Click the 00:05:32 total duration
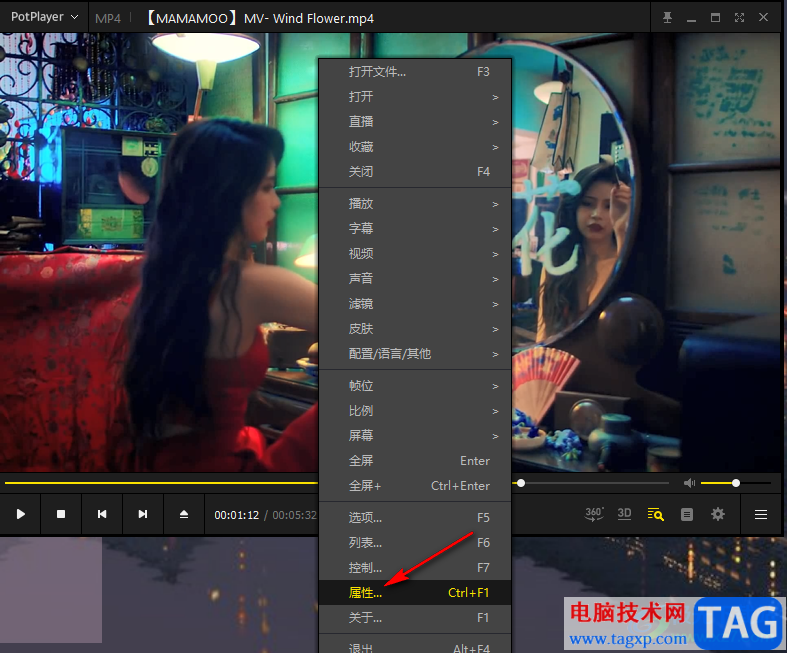787x653 pixels. (295, 515)
